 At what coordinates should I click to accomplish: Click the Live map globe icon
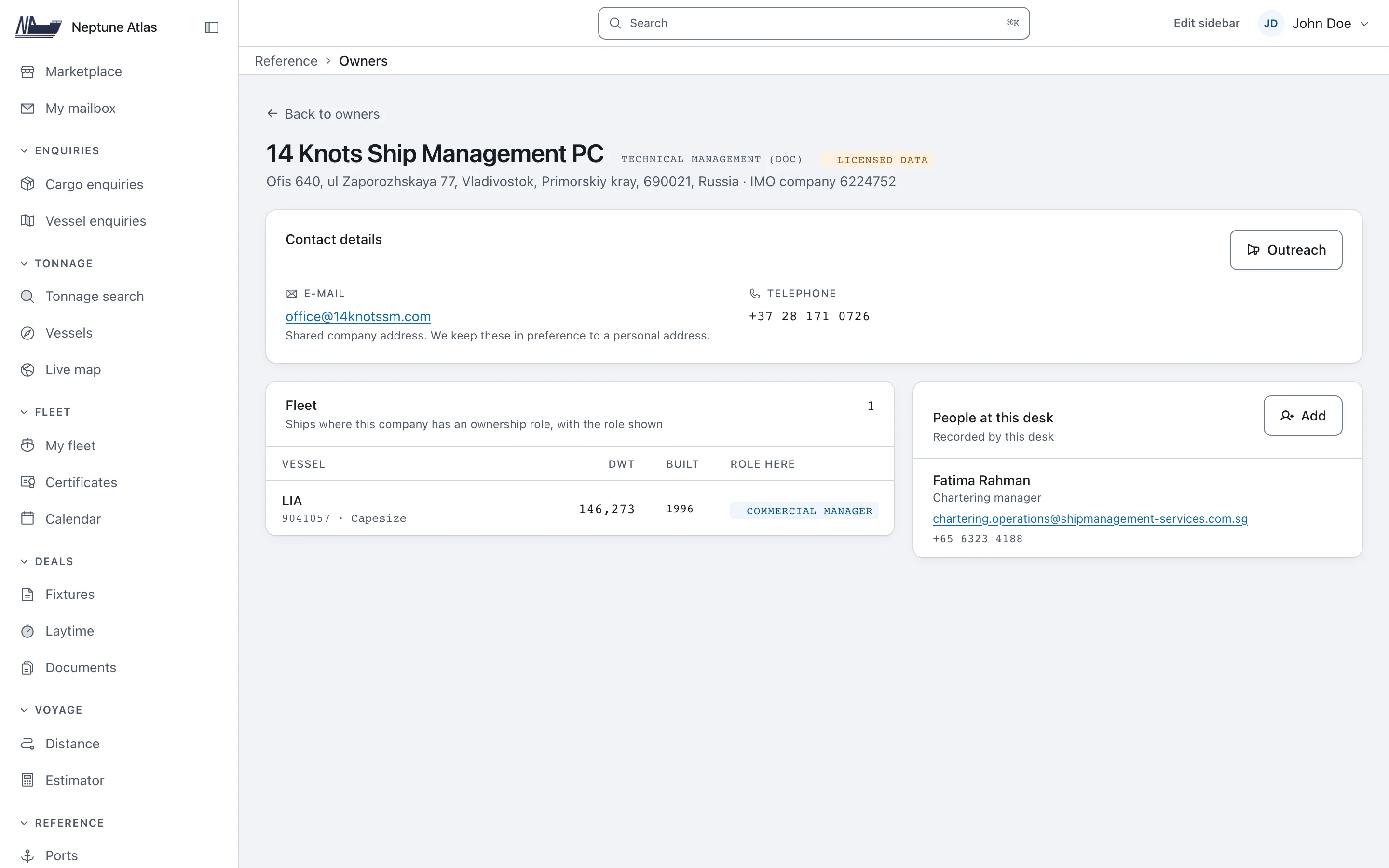pyautogui.click(x=27, y=370)
